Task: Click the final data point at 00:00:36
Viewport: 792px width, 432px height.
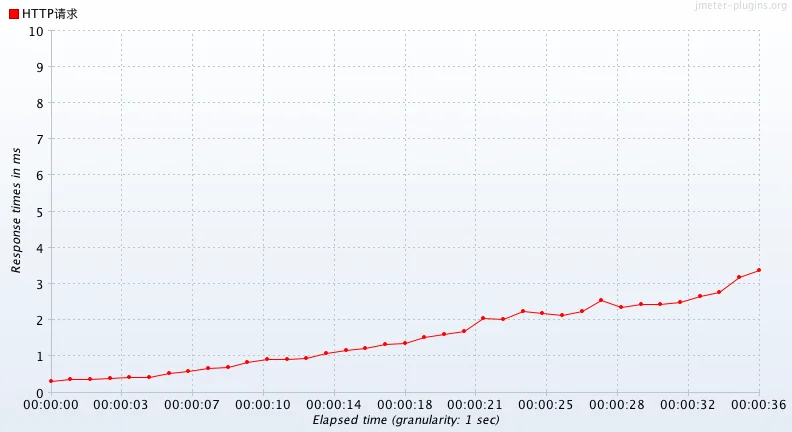Action: point(759,270)
